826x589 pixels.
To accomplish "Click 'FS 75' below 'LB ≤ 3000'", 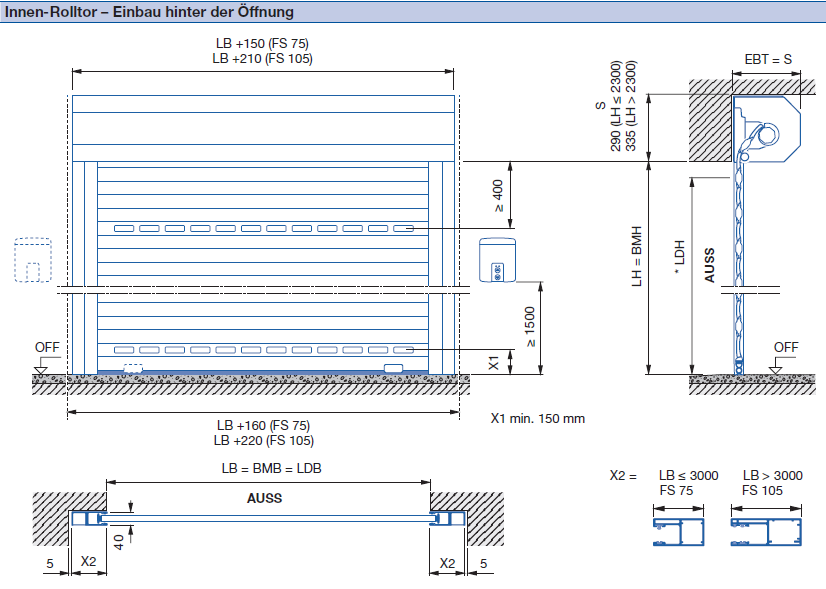I will pyautogui.click(x=676, y=491).
